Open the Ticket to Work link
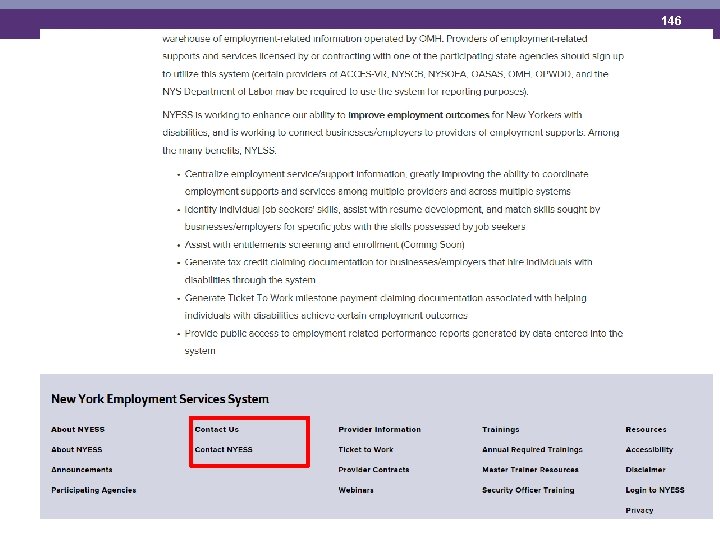Image resolution: width=720 pixels, height=540 pixels. click(366, 450)
